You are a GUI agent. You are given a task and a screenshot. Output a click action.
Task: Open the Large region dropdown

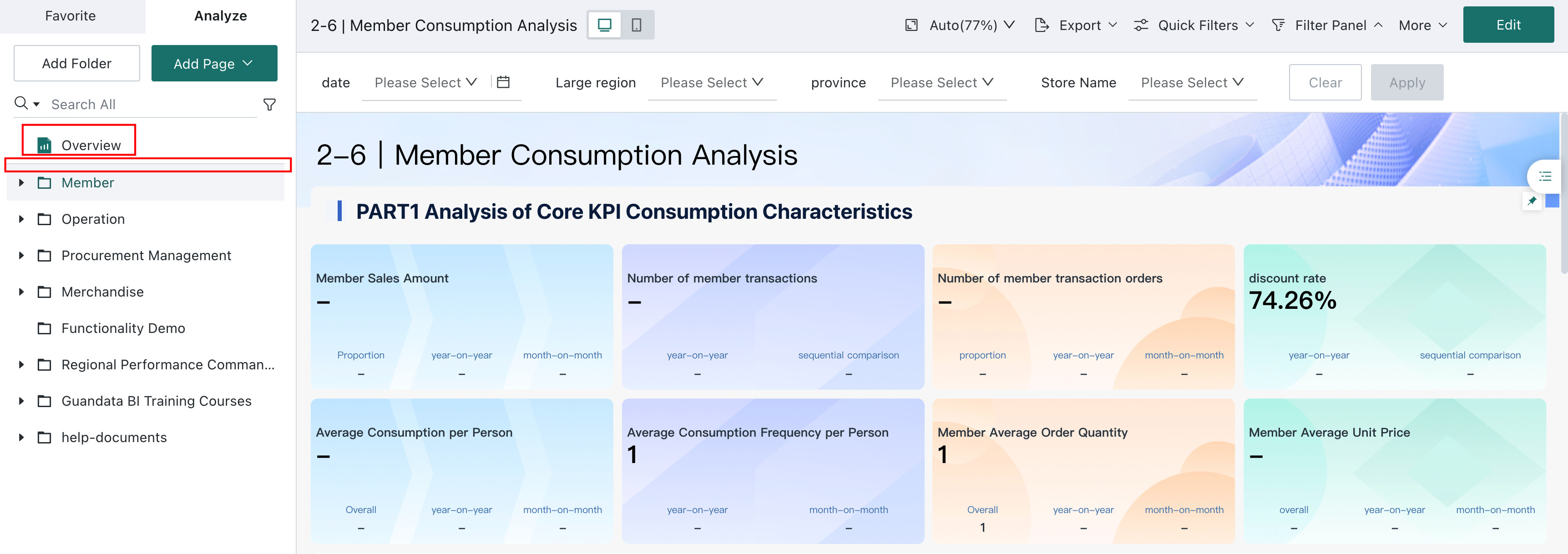(x=712, y=82)
